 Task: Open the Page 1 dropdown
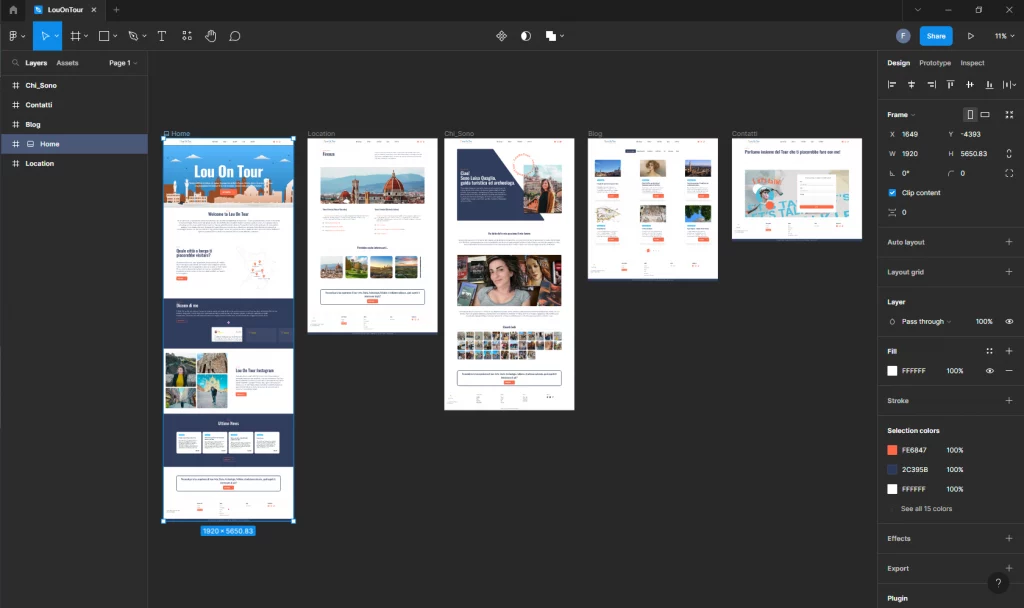pos(123,63)
